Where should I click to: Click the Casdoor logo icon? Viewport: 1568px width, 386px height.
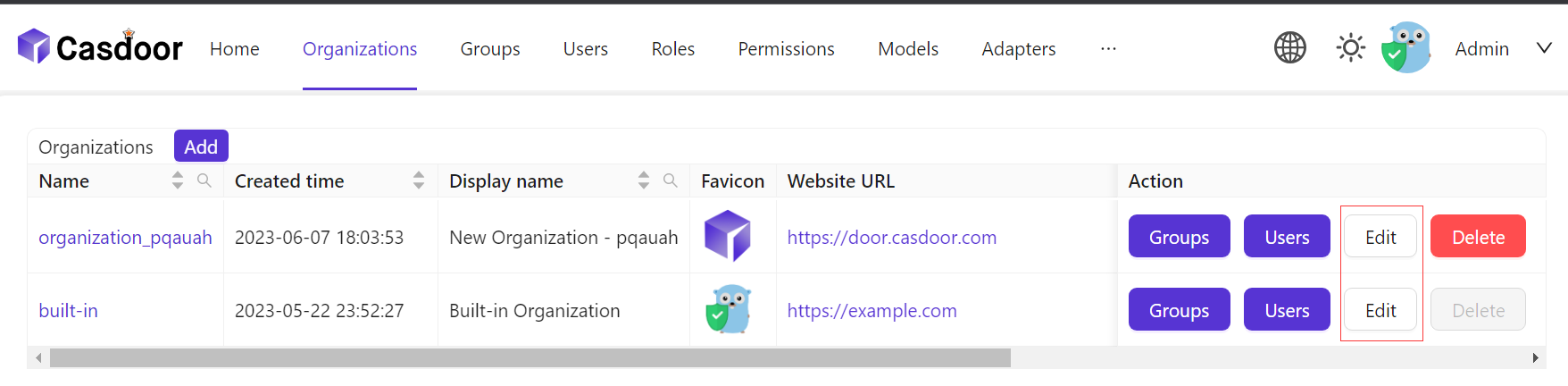(x=34, y=46)
